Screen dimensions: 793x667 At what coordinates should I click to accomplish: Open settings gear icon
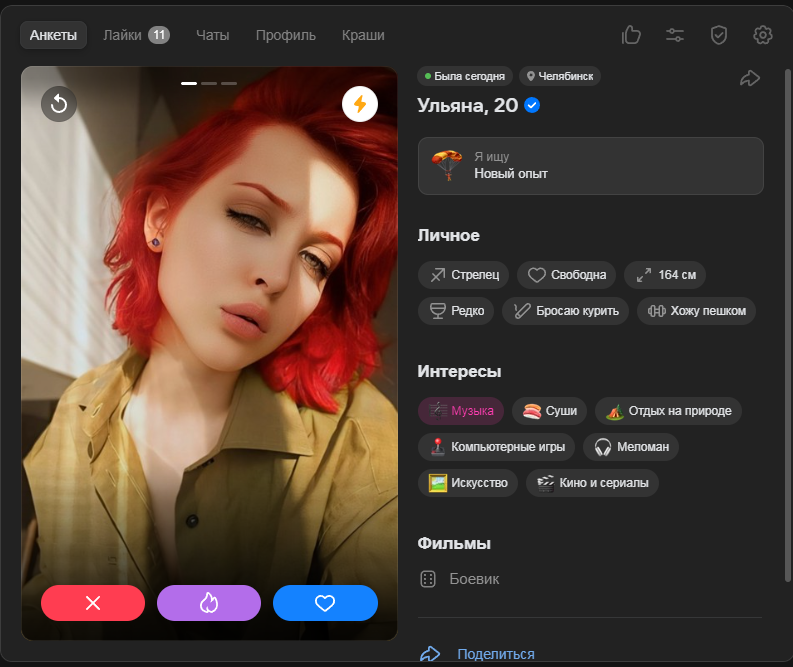[763, 35]
